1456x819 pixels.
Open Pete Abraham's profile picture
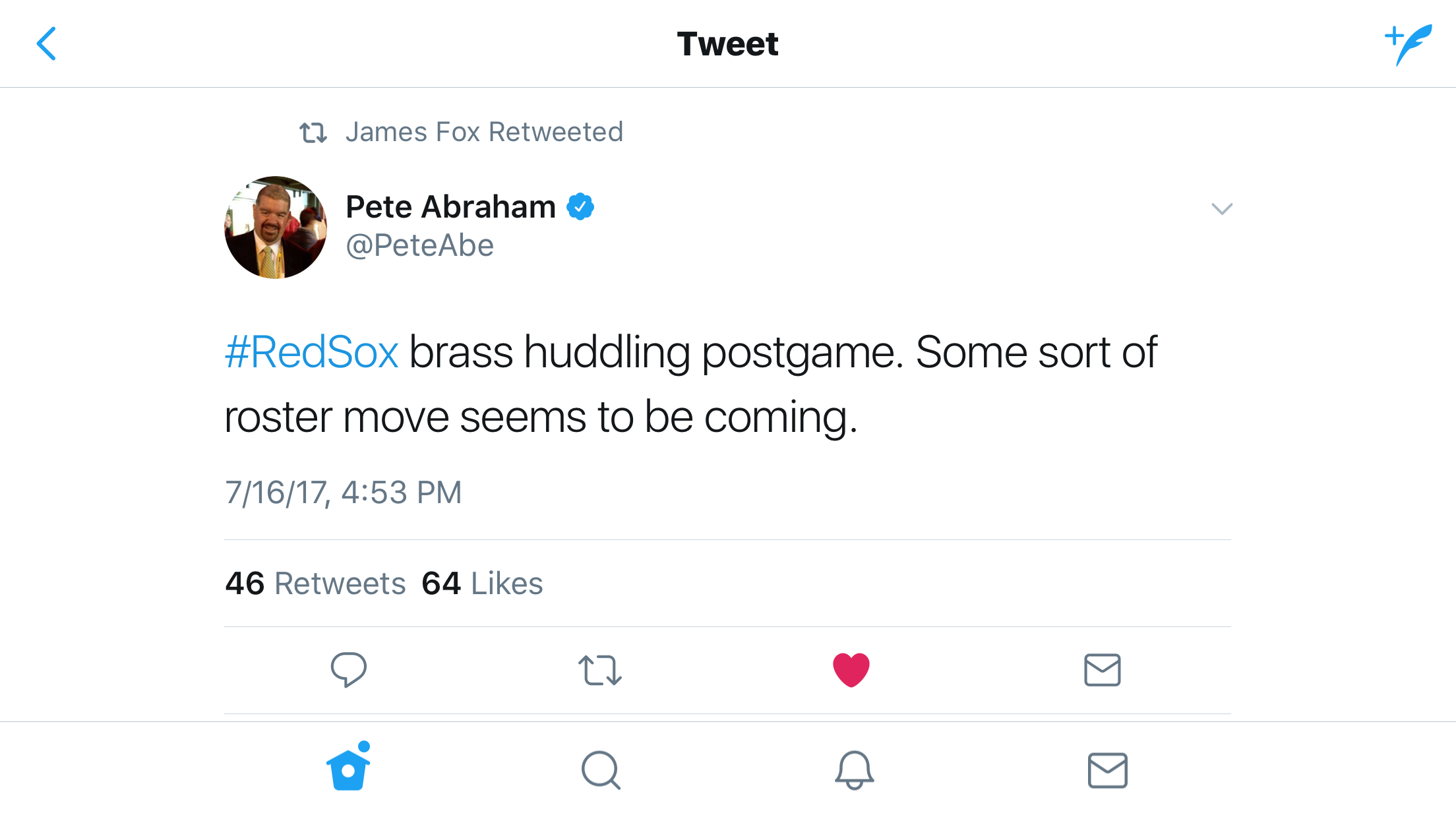click(x=276, y=228)
